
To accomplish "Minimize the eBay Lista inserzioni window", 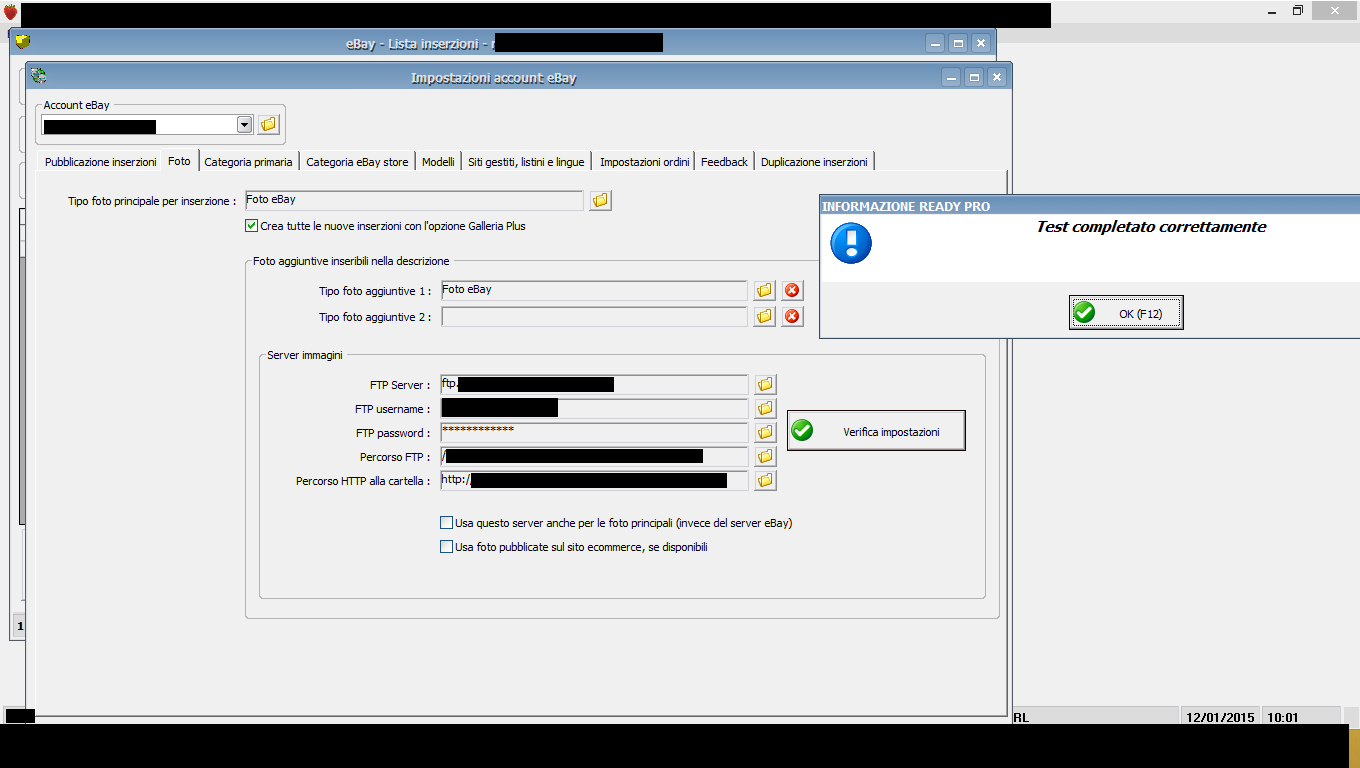I will click(x=935, y=43).
